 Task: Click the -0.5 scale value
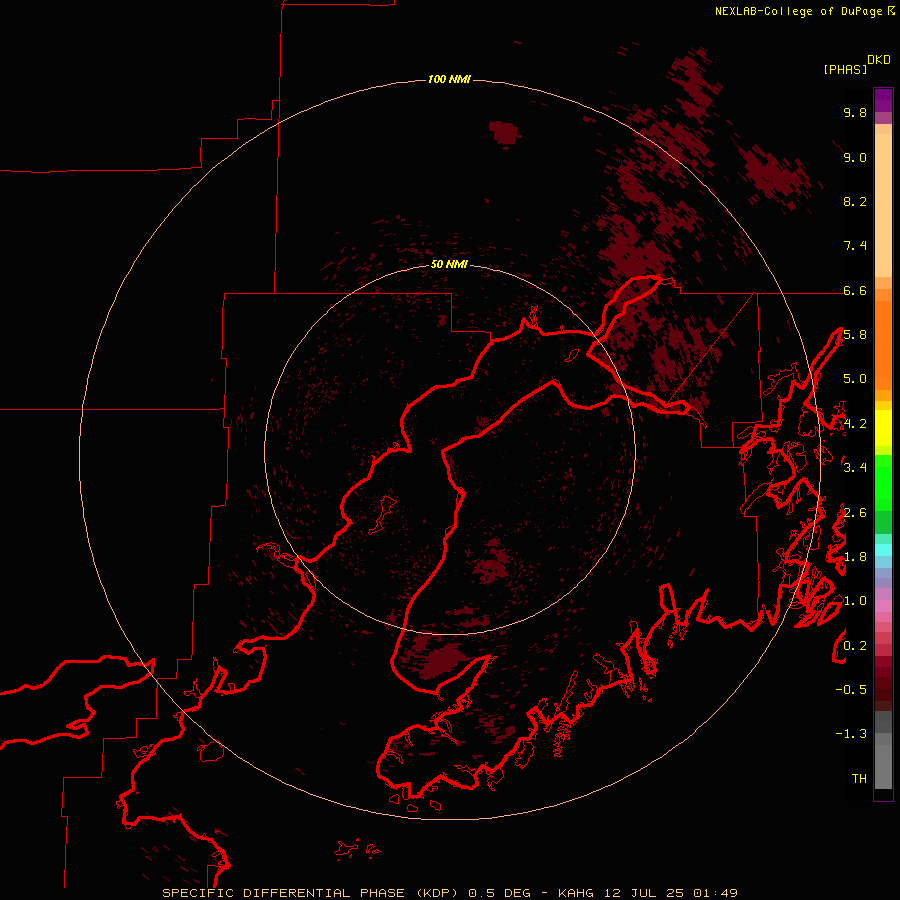click(x=851, y=689)
